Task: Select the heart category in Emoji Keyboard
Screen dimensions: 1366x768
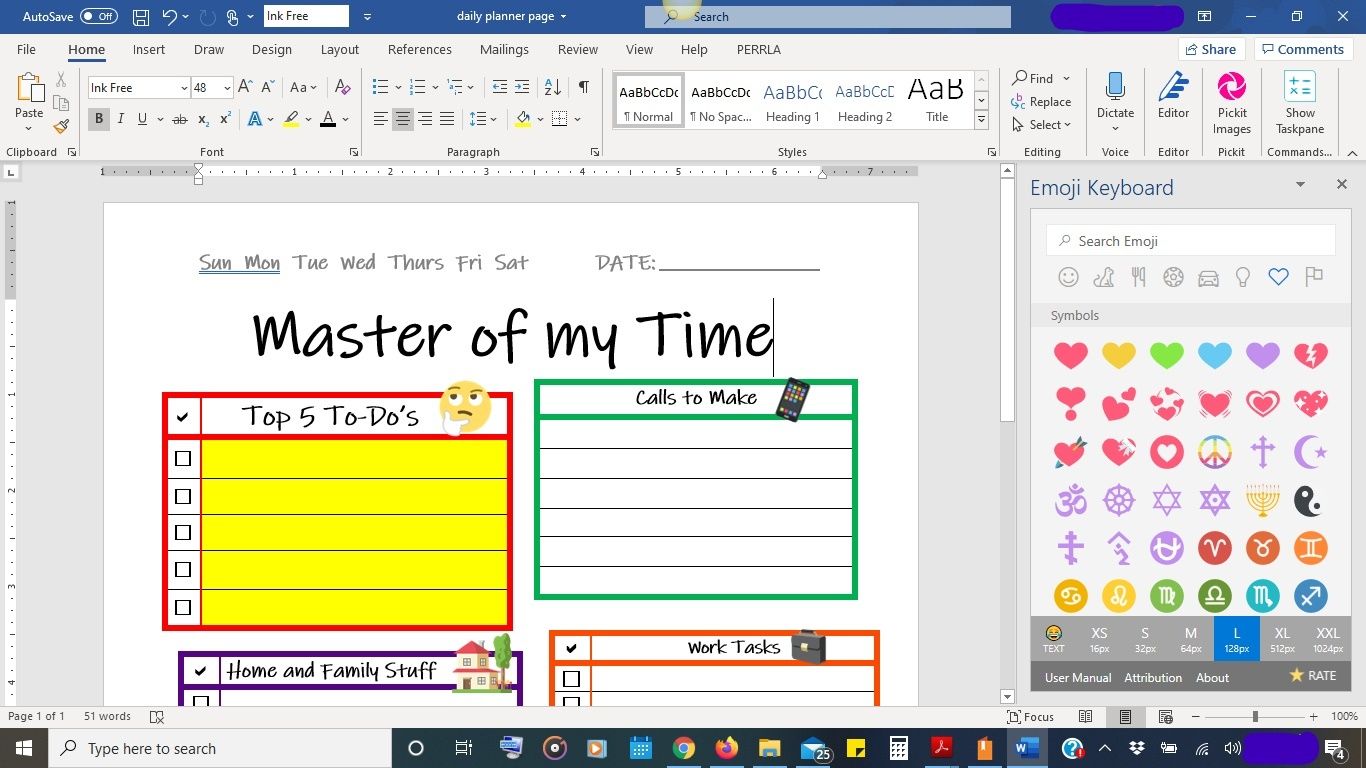Action: point(1279,277)
